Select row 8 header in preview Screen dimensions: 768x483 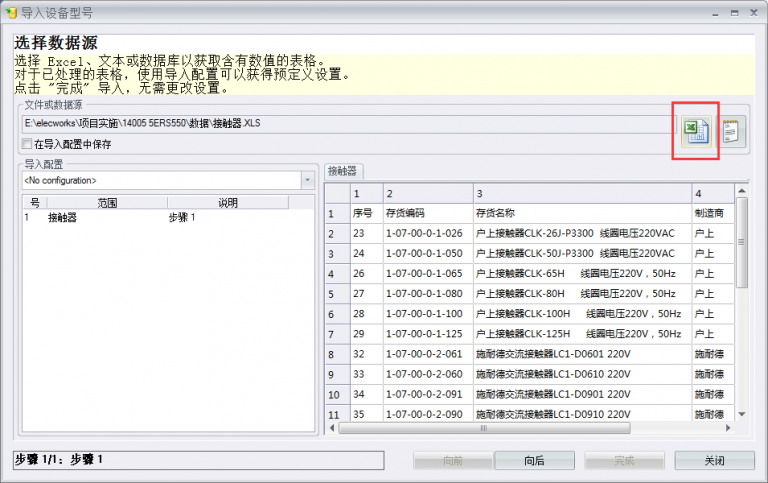point(337,354)
